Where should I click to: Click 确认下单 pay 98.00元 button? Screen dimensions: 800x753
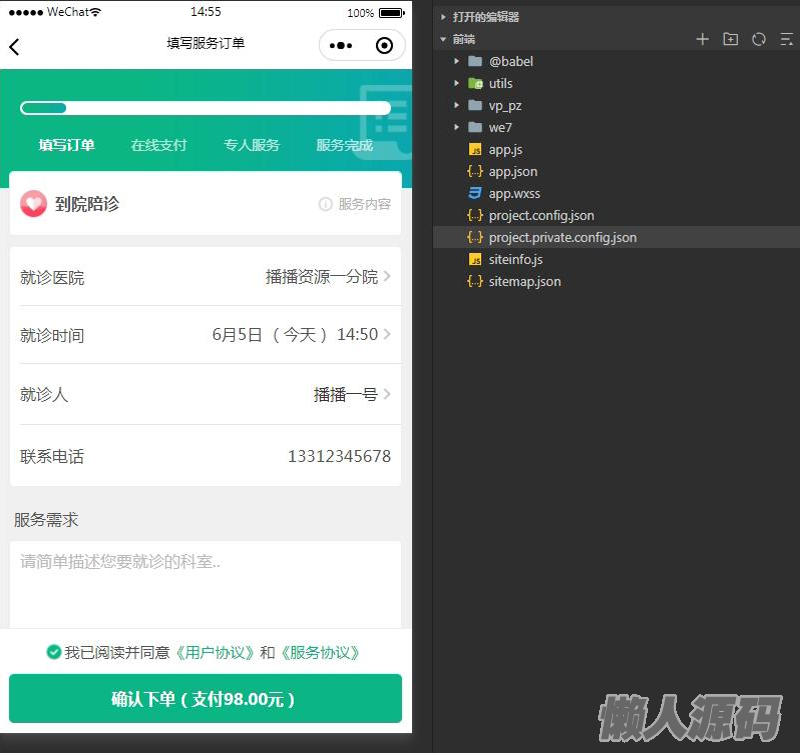click(x=205, y=698)
